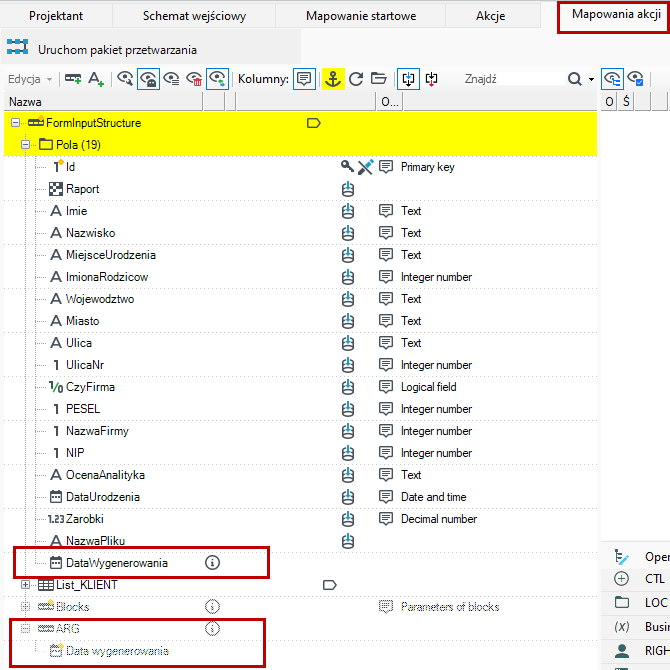Click the add text field icon
The height and width of the screenshot is (670, 670).
[96, 79]
